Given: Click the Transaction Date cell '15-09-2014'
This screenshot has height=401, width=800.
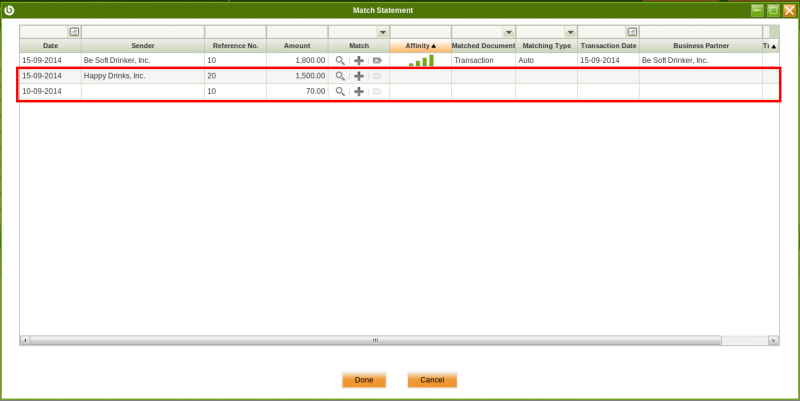Looking at the screenshot, I should point(609,60).
